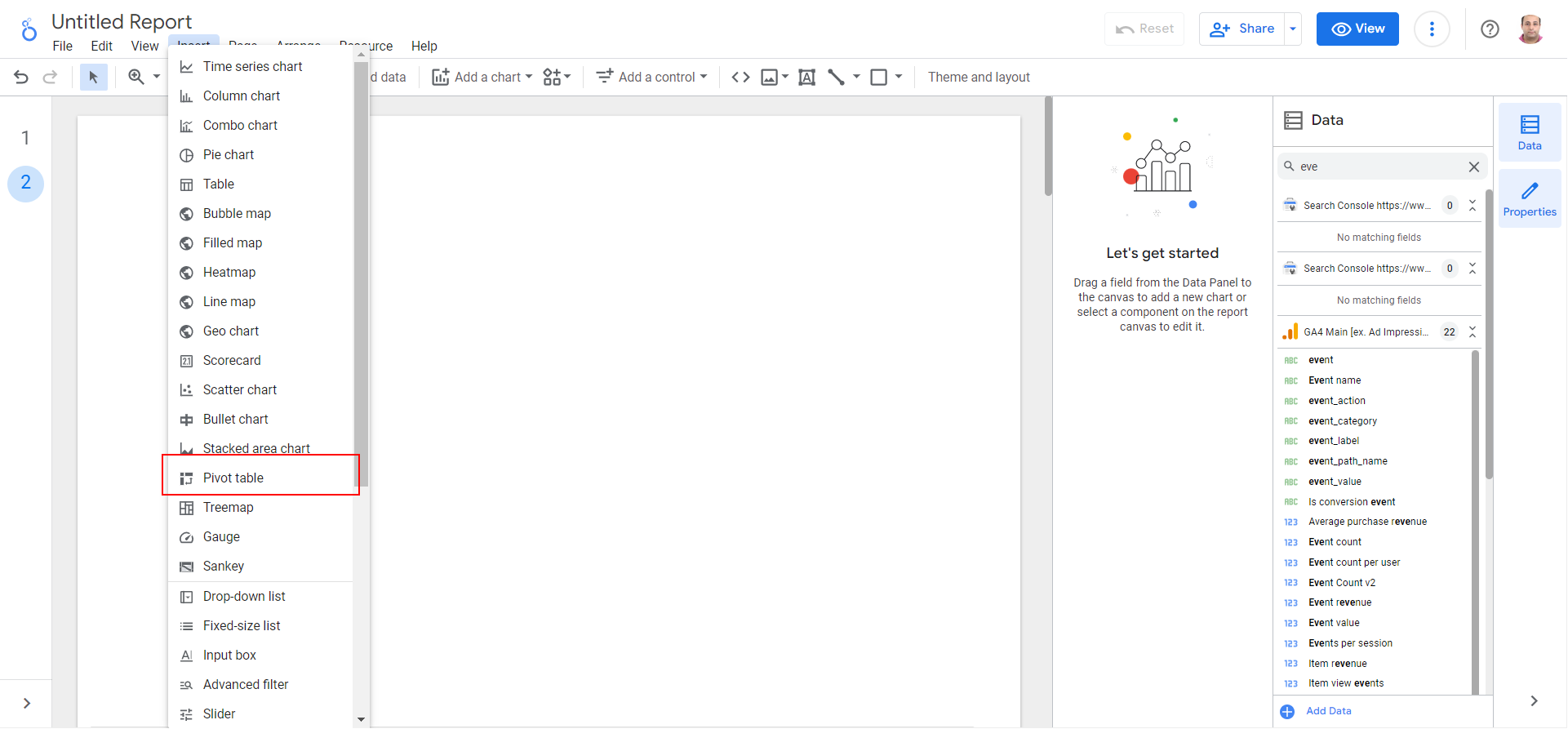Open the line type dropdown arrow
Screen dimensions: 1568x729
coord(856,77)
